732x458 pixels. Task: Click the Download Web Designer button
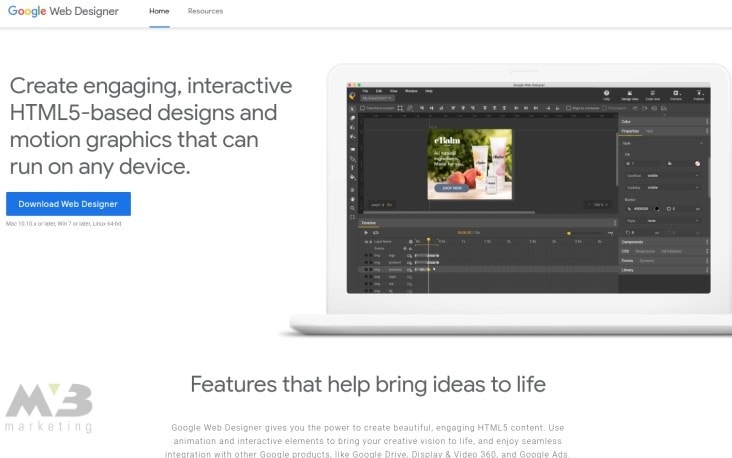pyautogui.click(x=68, y=204)
